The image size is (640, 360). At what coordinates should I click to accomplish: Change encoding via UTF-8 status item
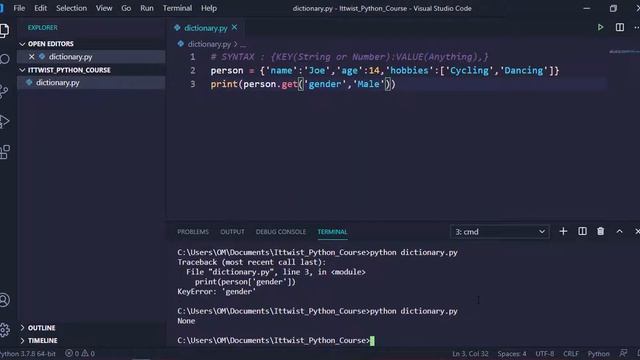545,354
